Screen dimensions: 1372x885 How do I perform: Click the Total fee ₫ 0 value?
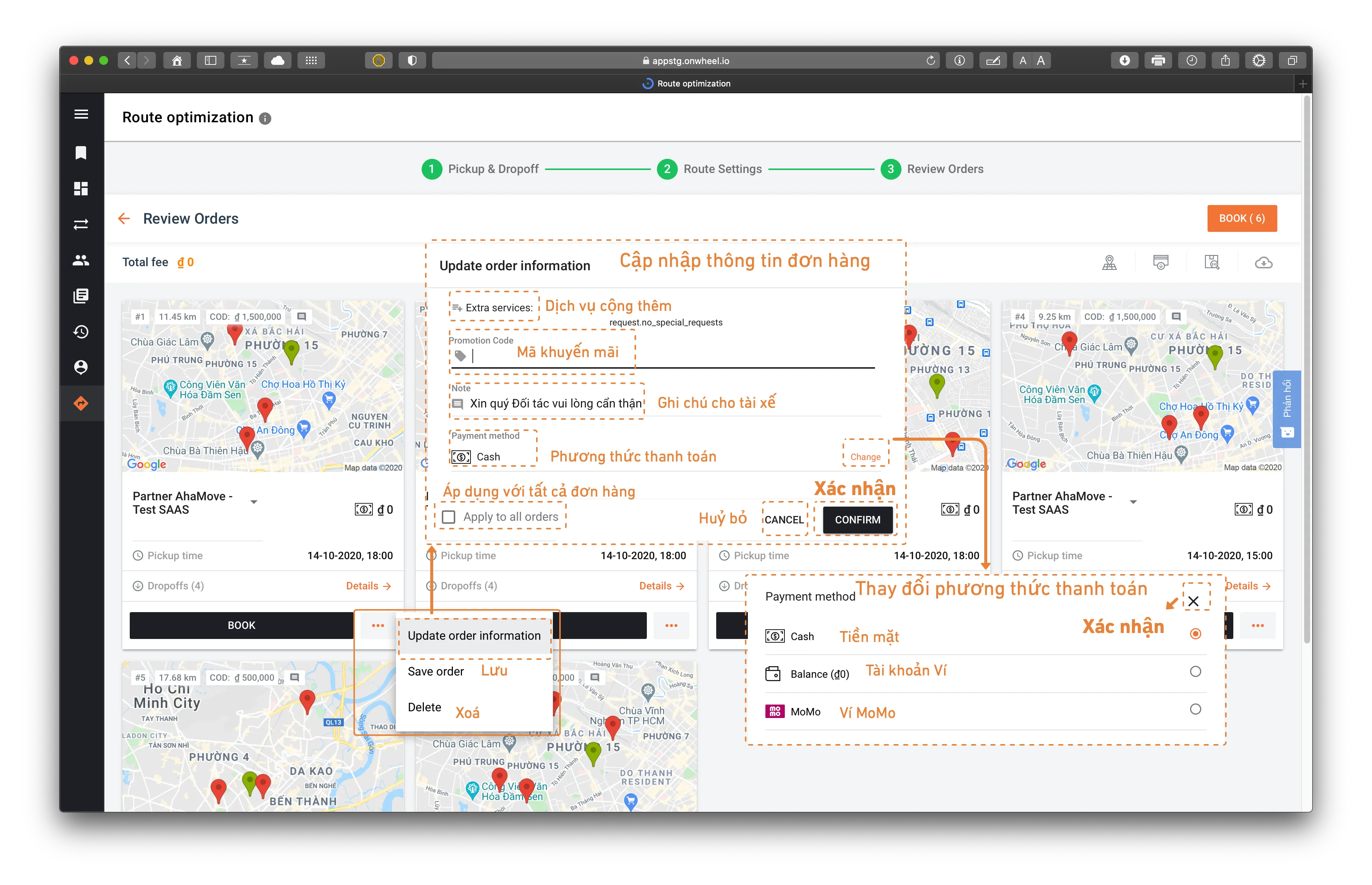pos(186,262)
